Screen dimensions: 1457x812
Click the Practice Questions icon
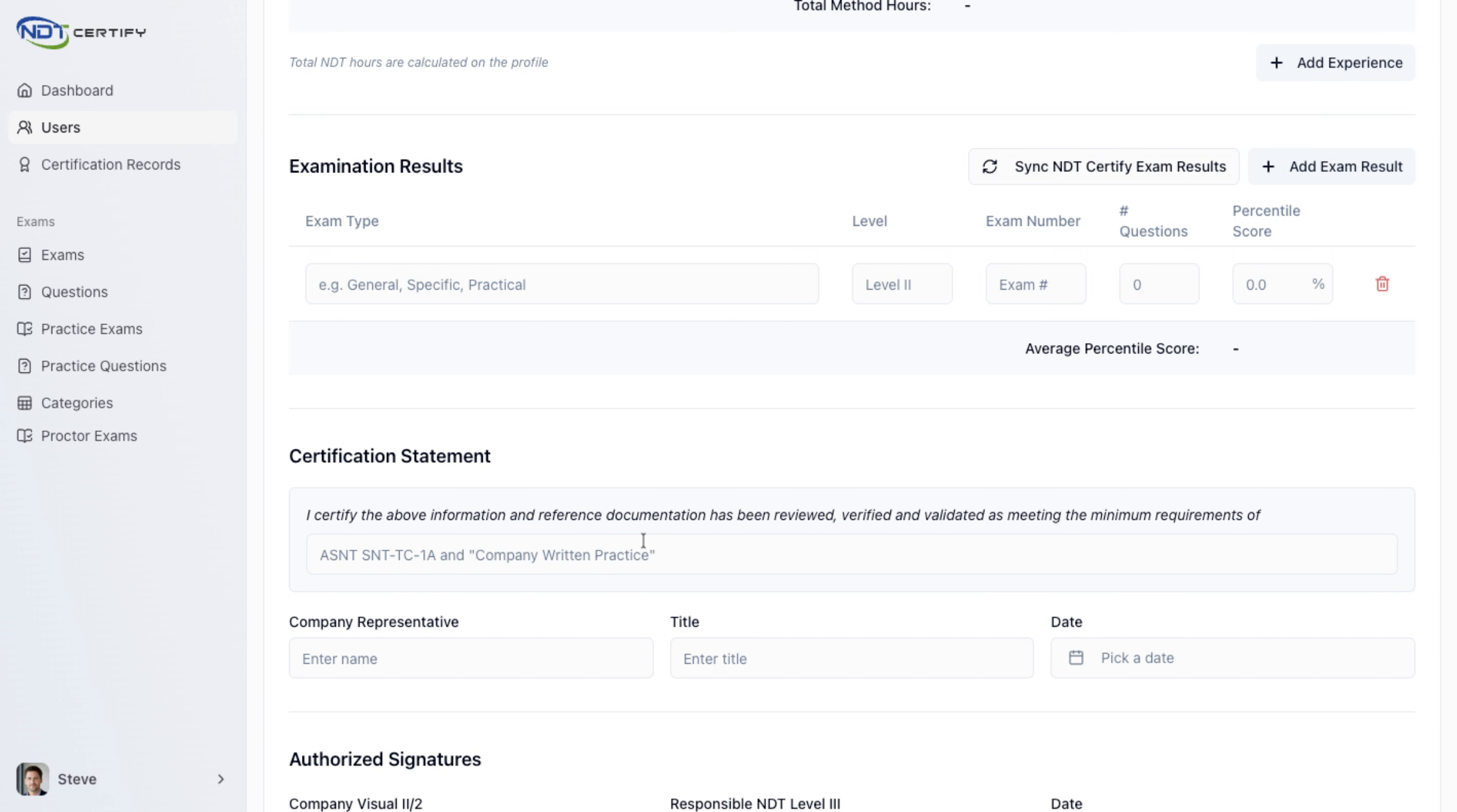point(24,366)
